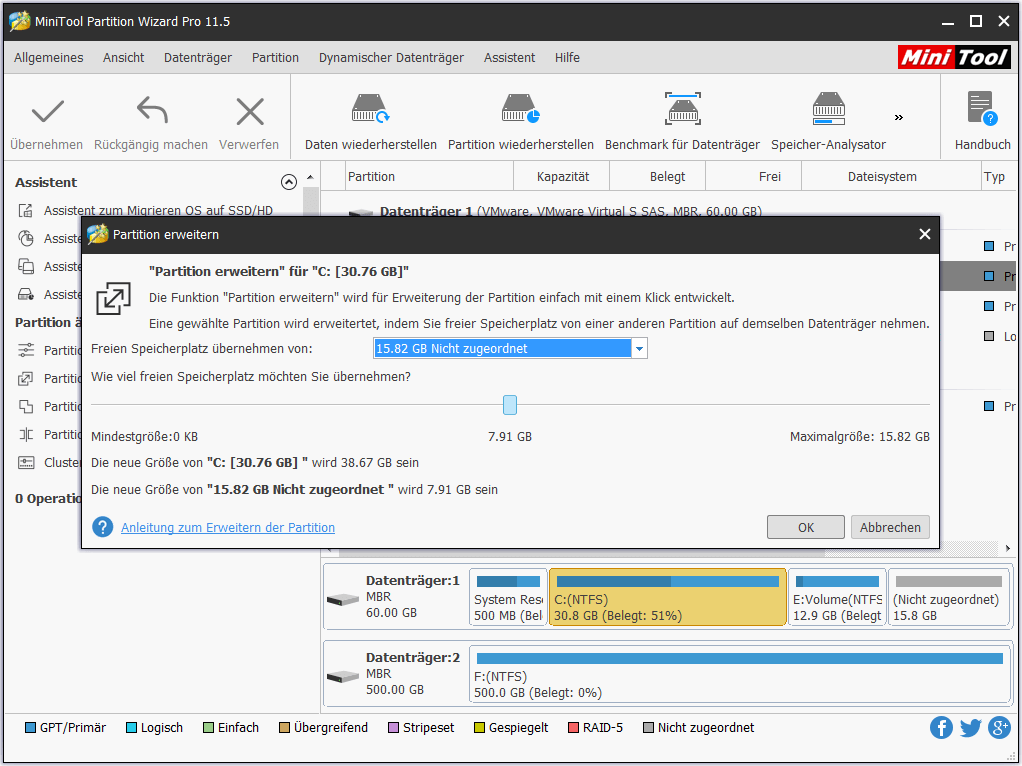The image size is (1022, 766).
Task: Select the E:Volume partition block
Action: [x=837, y=598]
